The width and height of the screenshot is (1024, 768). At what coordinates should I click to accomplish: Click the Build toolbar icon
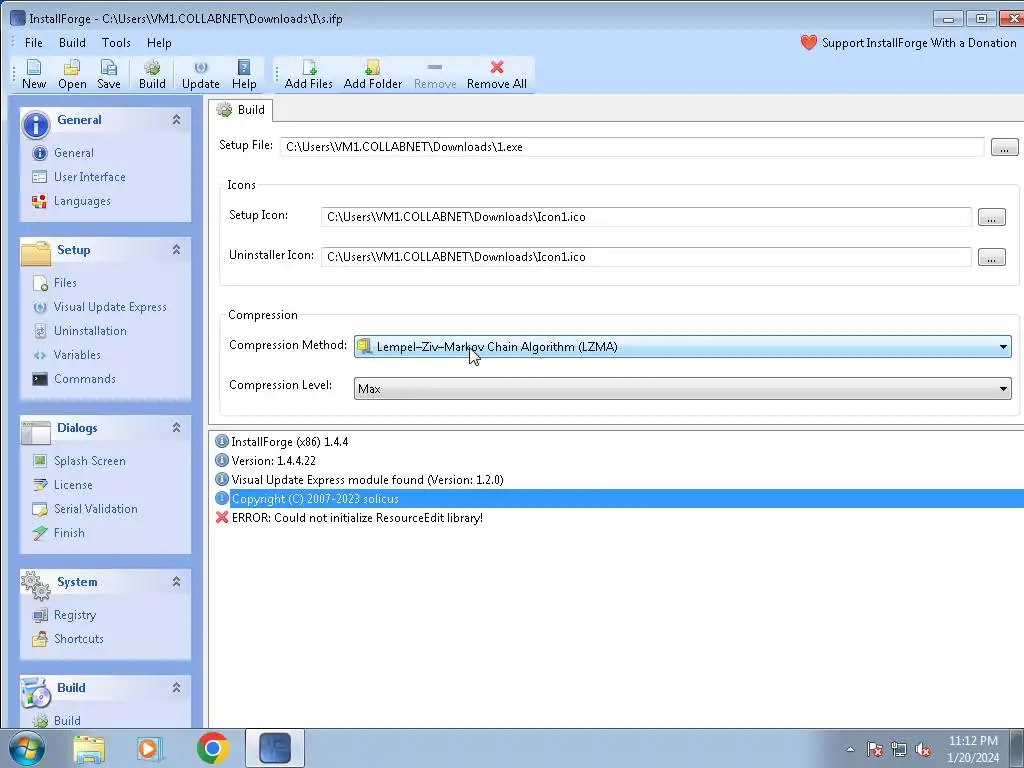point(152,74)
